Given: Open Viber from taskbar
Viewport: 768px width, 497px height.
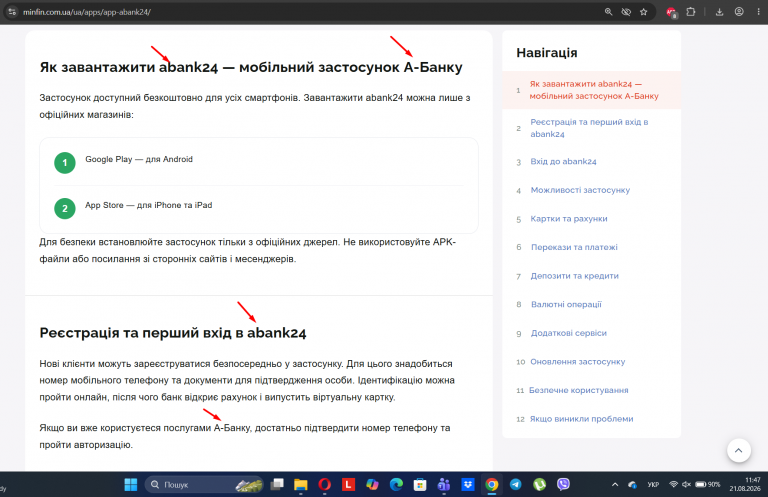Looking at the screenshot, I should (x=563, y=485).
